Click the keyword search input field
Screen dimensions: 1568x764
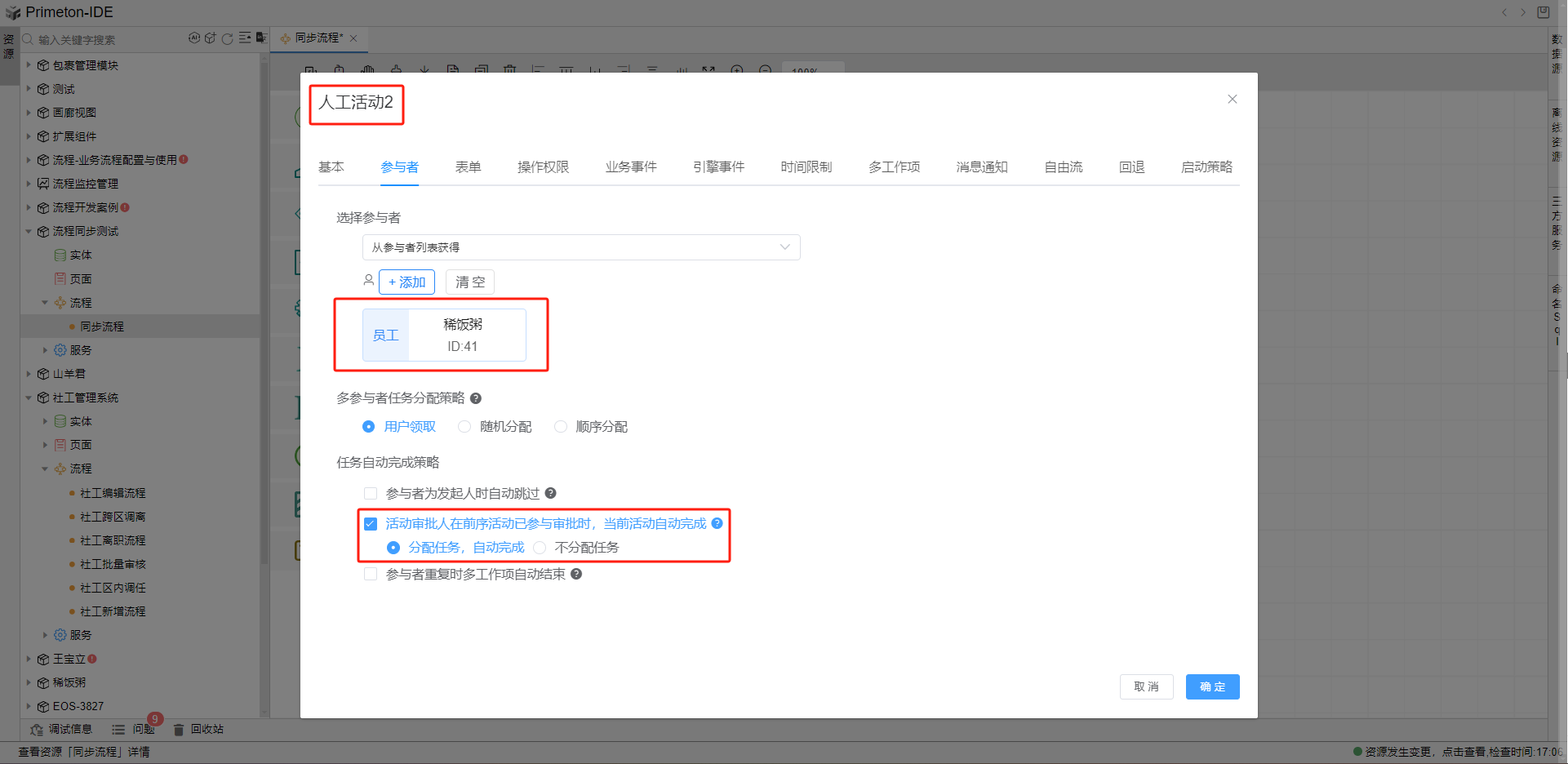pos(106,40)
